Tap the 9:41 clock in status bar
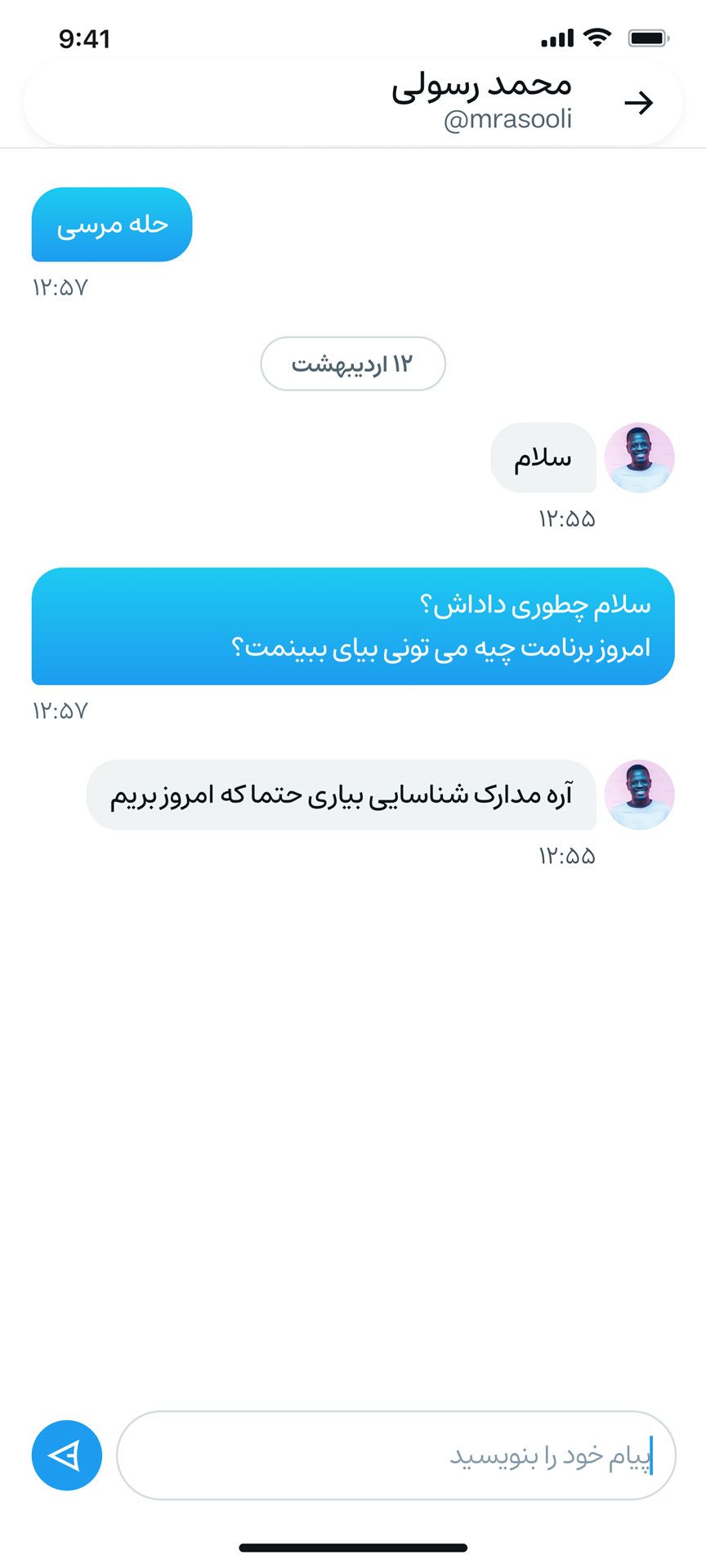 click(84, 38)
